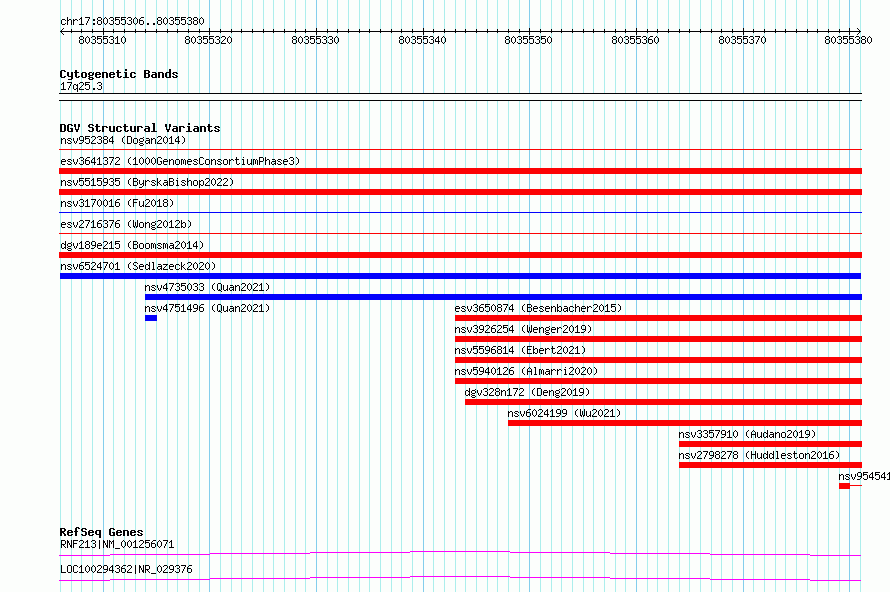Image resolution: width=890 pixels, height=592 pixels.
Task: Open gene LOC100294362|NR_029376
Action: coord(126,569)
